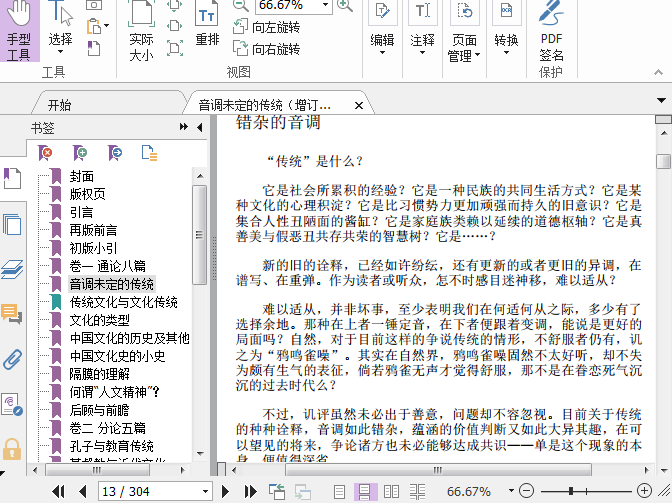
Task: Go to 传统文化与文化传统 bookmark
Action: 123,302
